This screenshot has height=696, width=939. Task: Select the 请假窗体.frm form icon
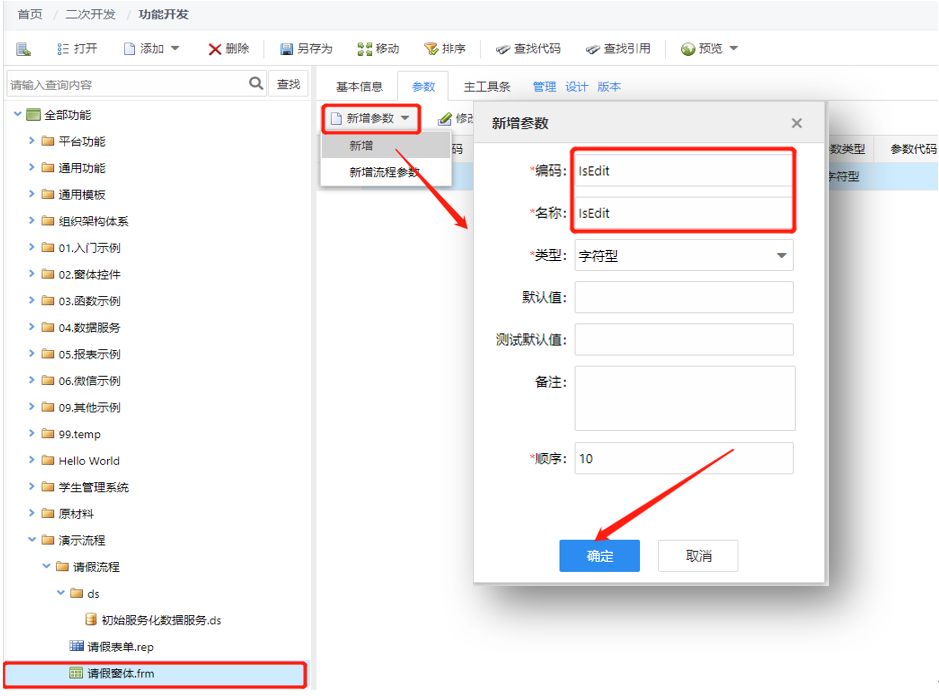tap(76, 673)
